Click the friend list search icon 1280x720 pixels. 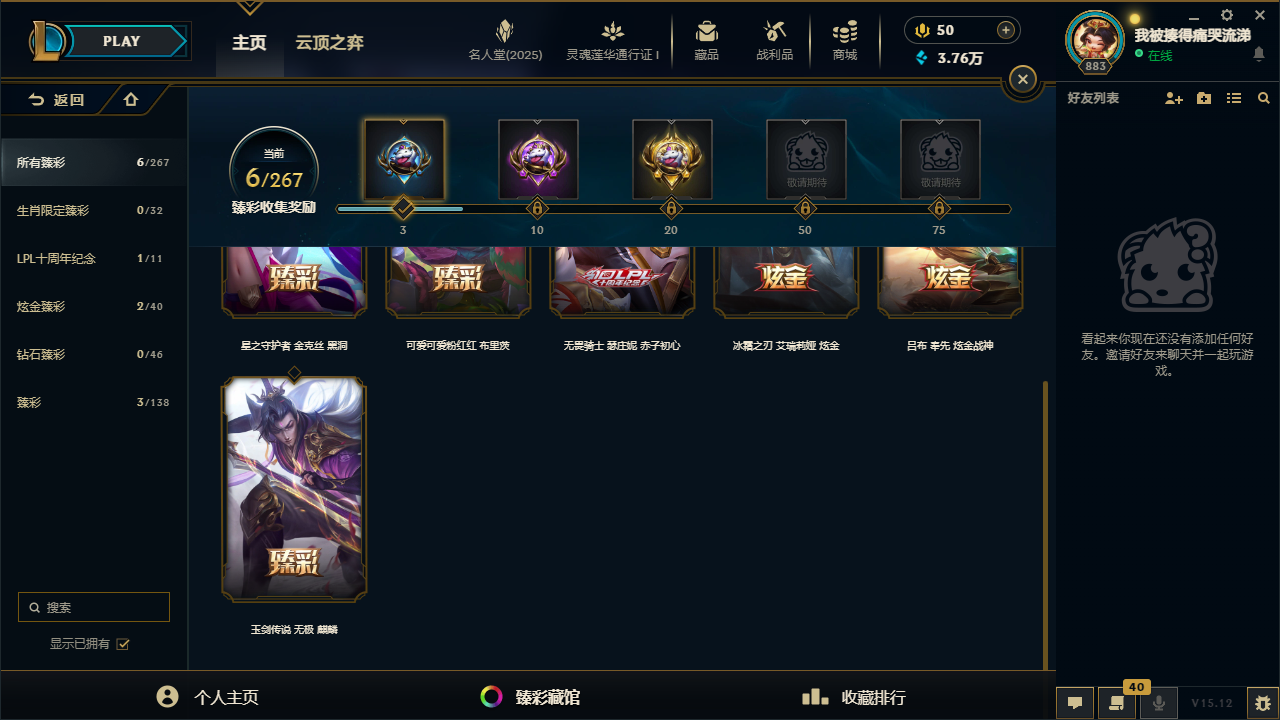coord(1264,98)
